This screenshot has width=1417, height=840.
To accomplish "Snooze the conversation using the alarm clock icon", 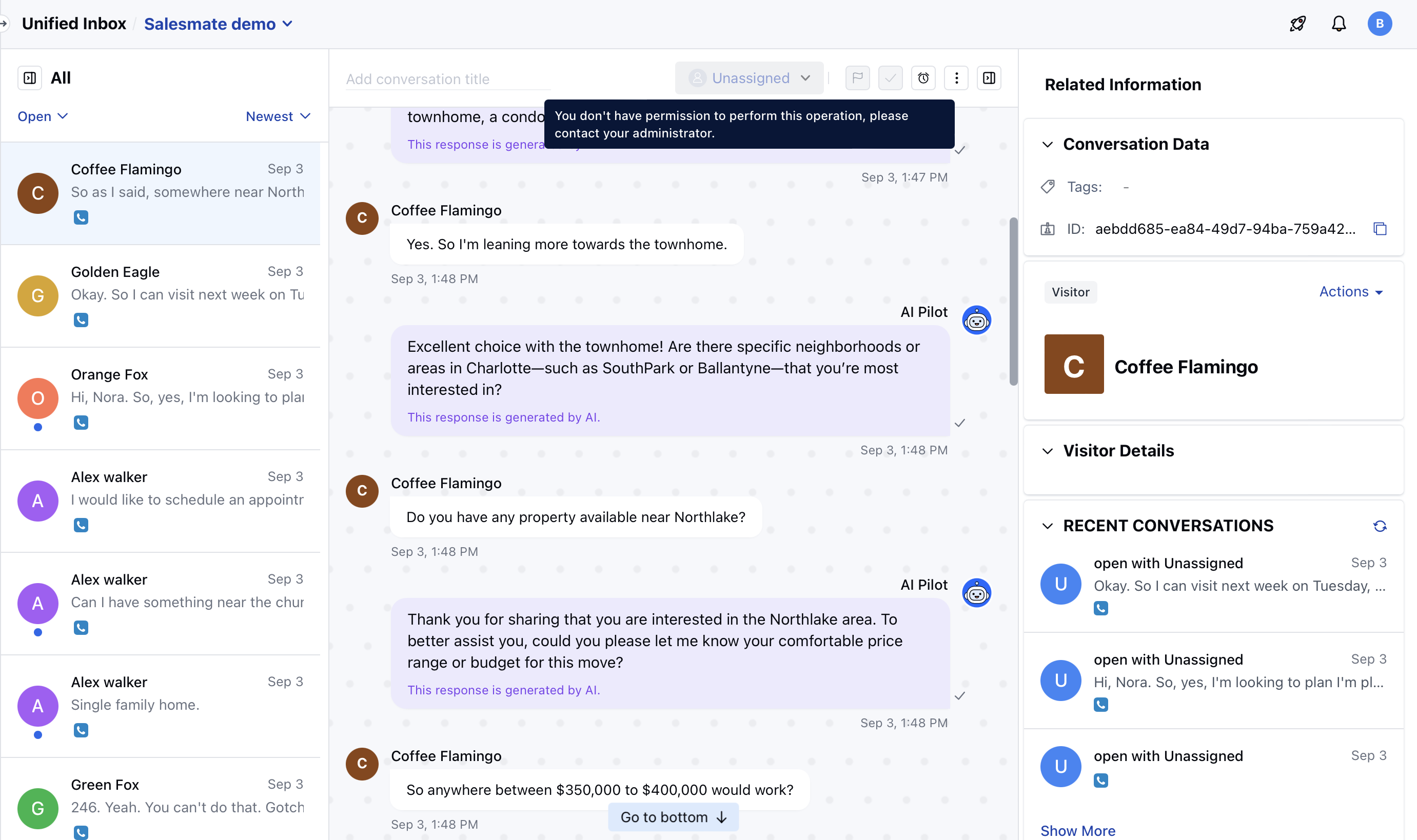I will 923,78.
